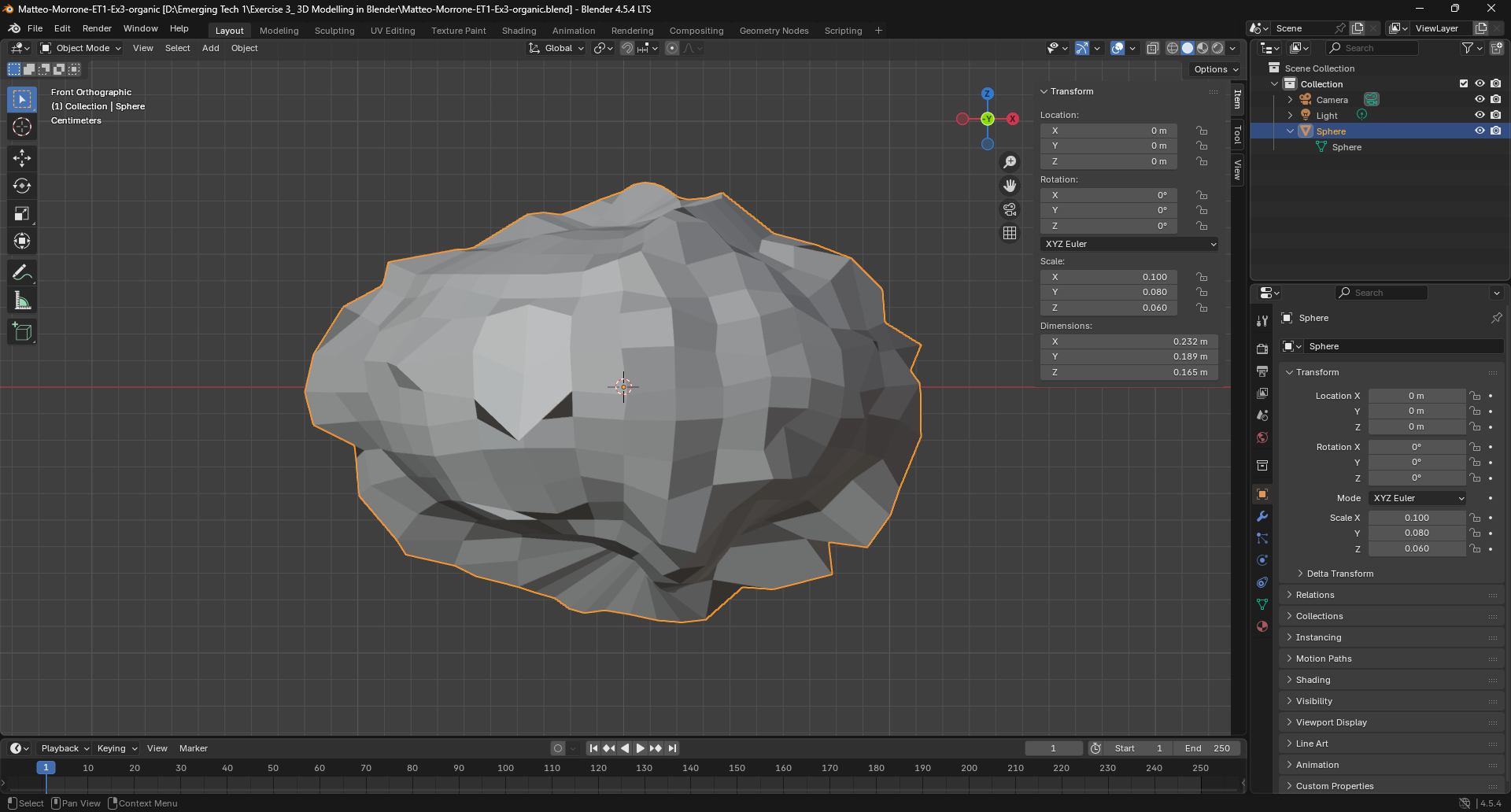Open the Modifiers wrench properties tab
Image resolution: width=1511 pixels, height=812 pixels.
click(x=1262, y=517)
